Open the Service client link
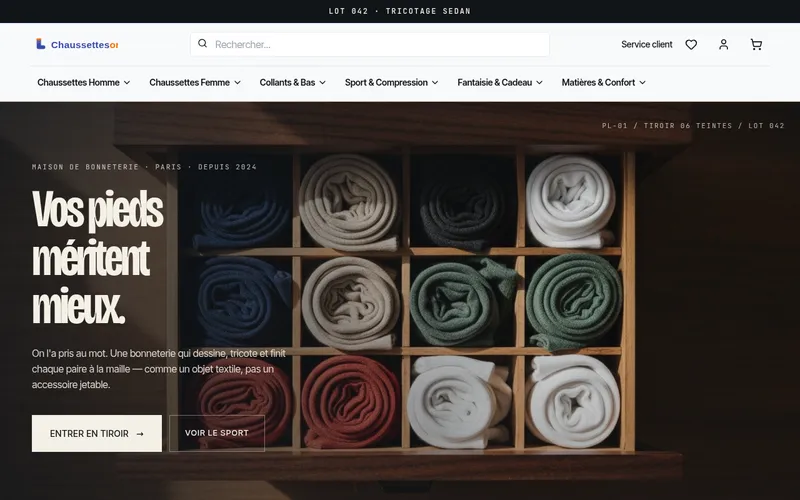 (x=646, y=44)
